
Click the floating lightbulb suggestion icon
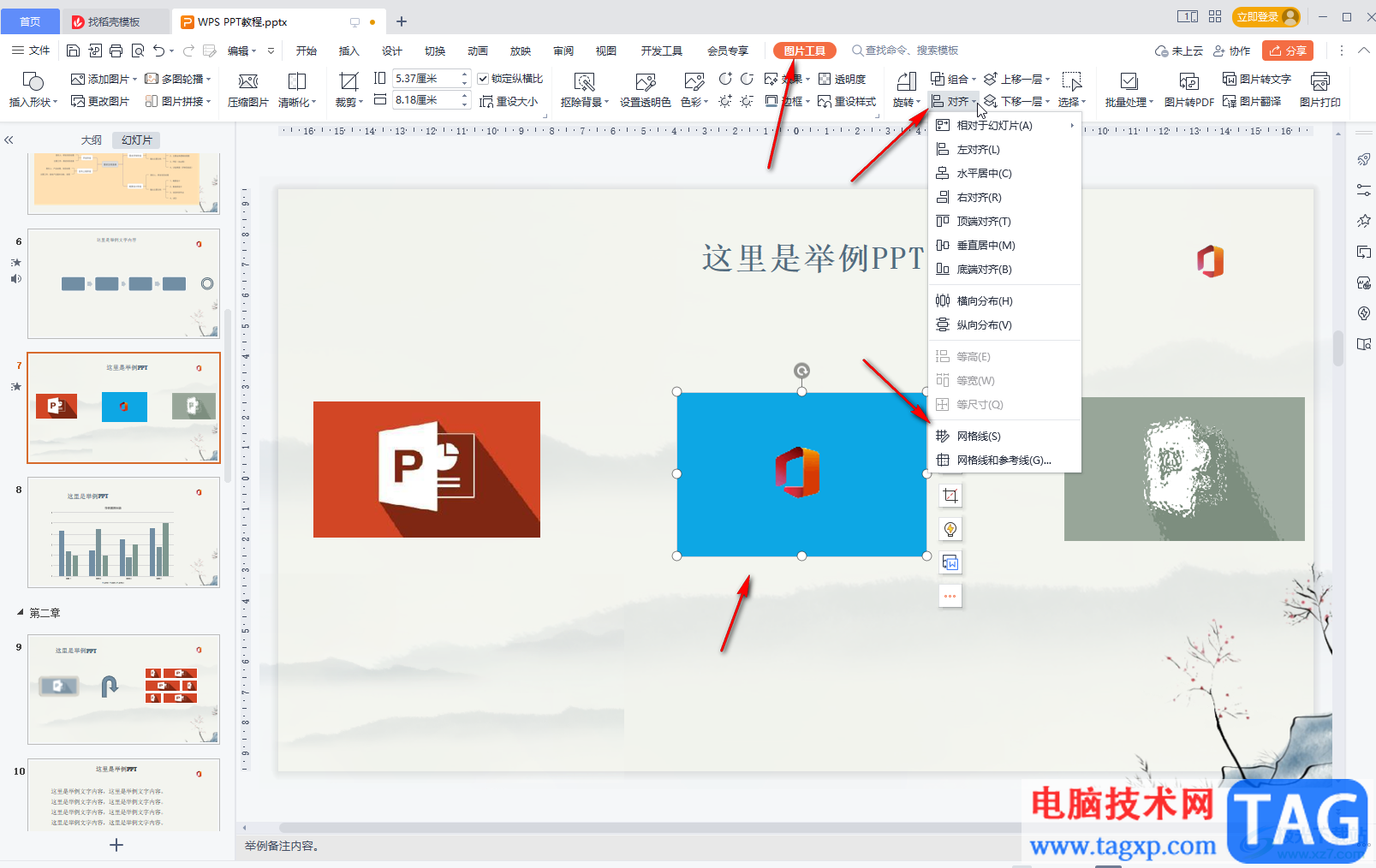point(950,529)
